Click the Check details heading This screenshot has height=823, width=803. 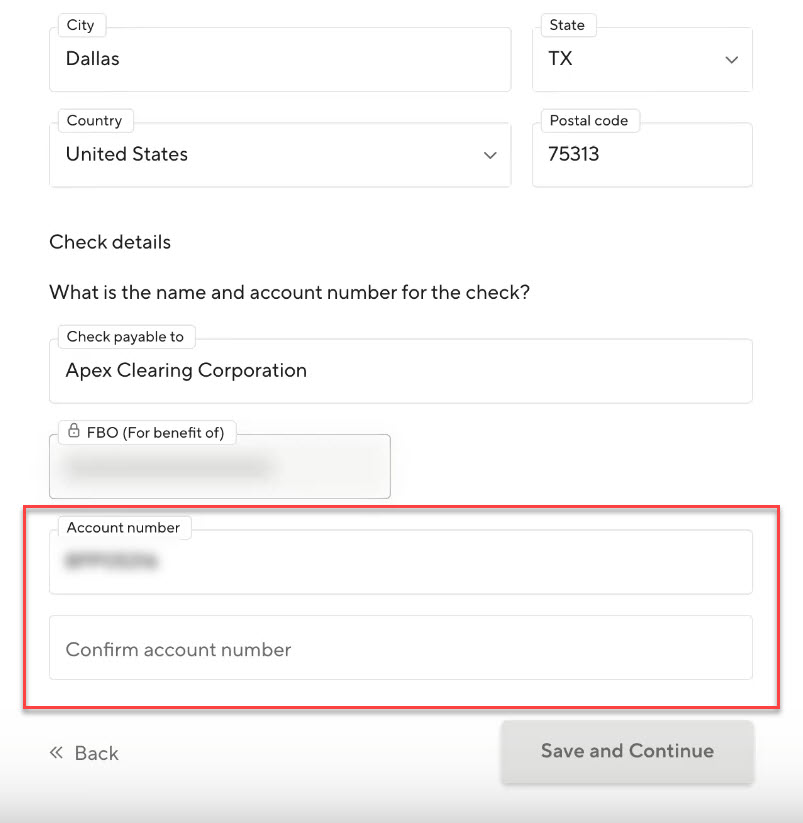click(x=110, y=242)
